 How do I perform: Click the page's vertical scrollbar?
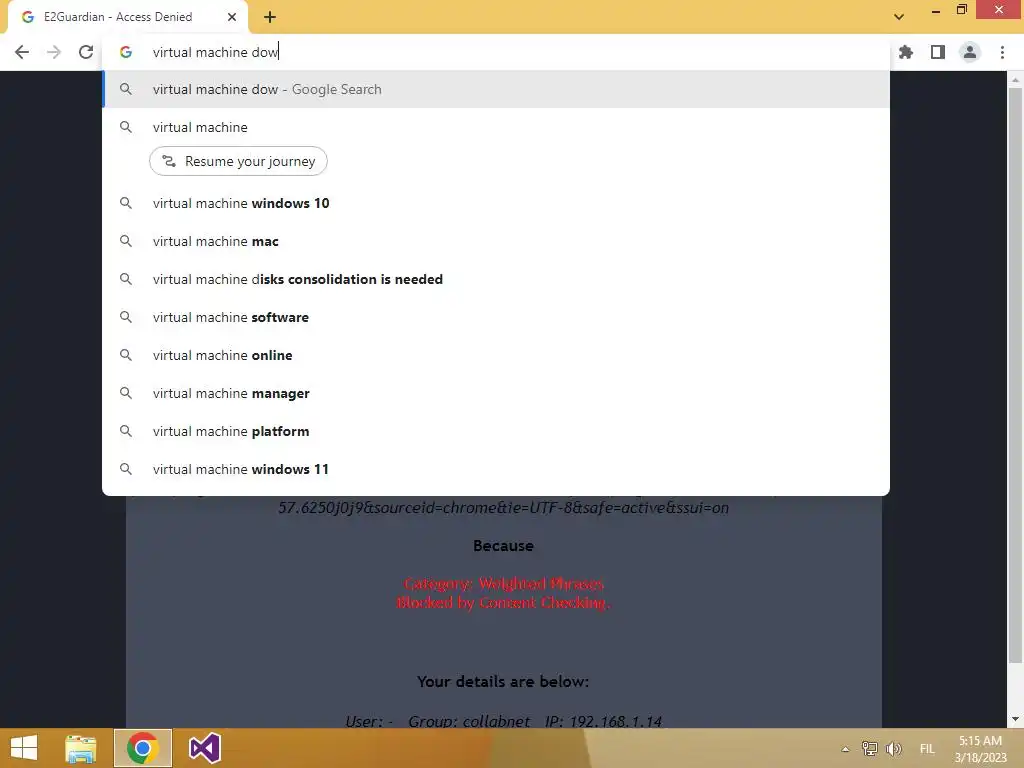(1015, 376)
